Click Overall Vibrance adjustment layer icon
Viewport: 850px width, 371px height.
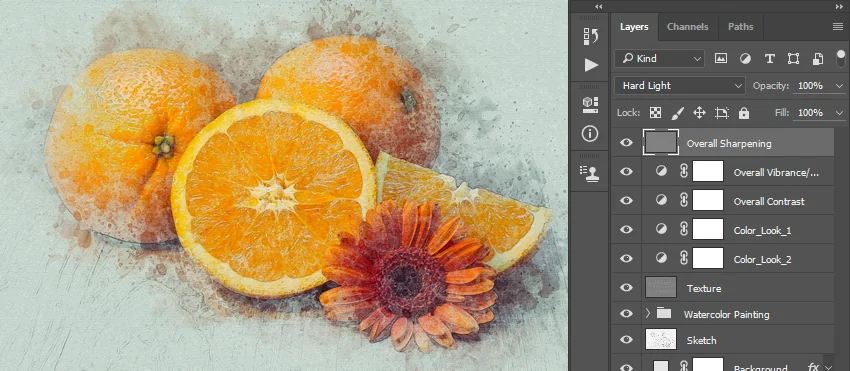661,171
